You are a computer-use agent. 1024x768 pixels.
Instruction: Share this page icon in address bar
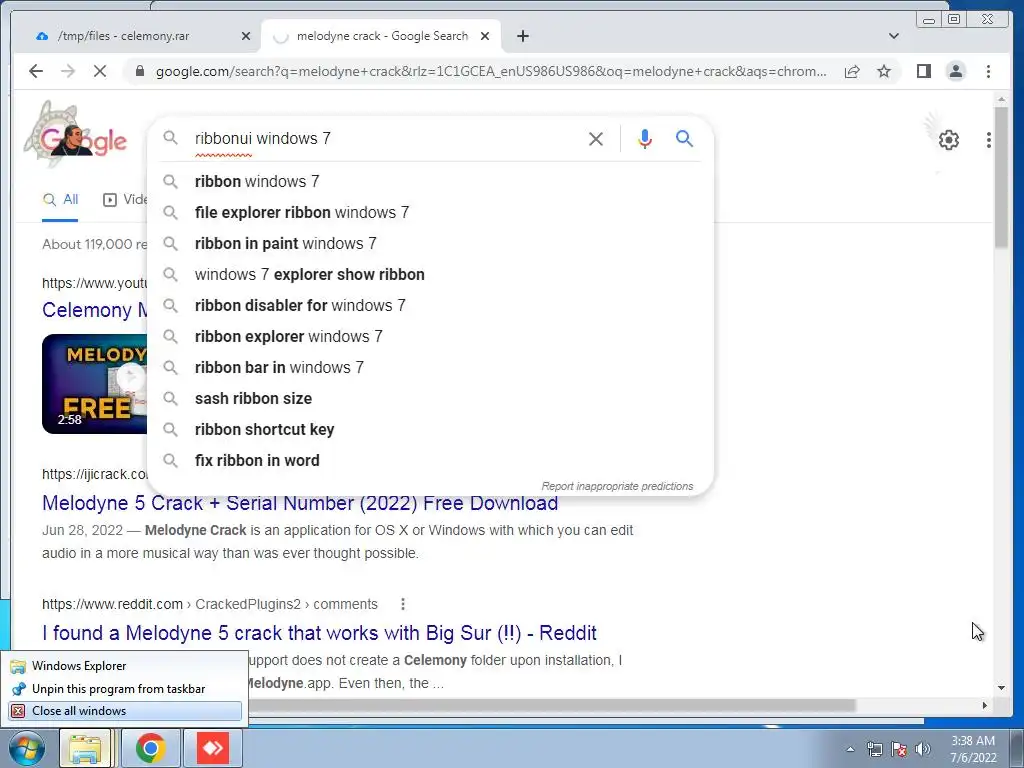852,71
